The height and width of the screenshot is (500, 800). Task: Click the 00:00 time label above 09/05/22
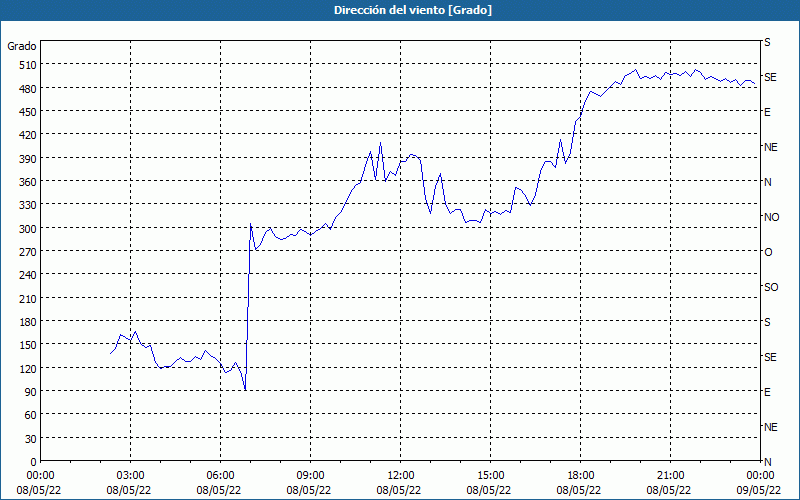pos(759,476)
